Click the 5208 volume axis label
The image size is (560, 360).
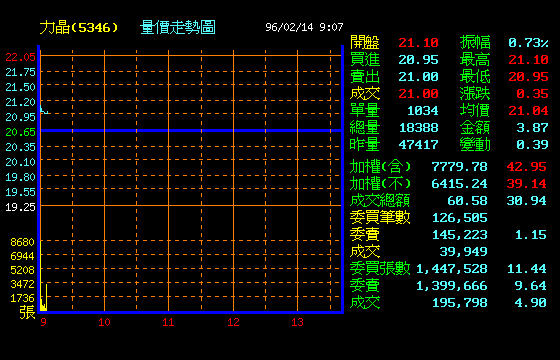[x=22, y=270]
